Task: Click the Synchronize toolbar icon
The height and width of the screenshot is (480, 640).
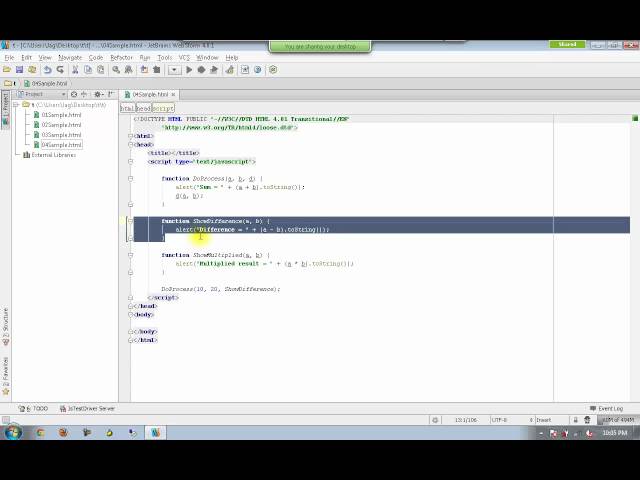Action: [x=32, y=70]
